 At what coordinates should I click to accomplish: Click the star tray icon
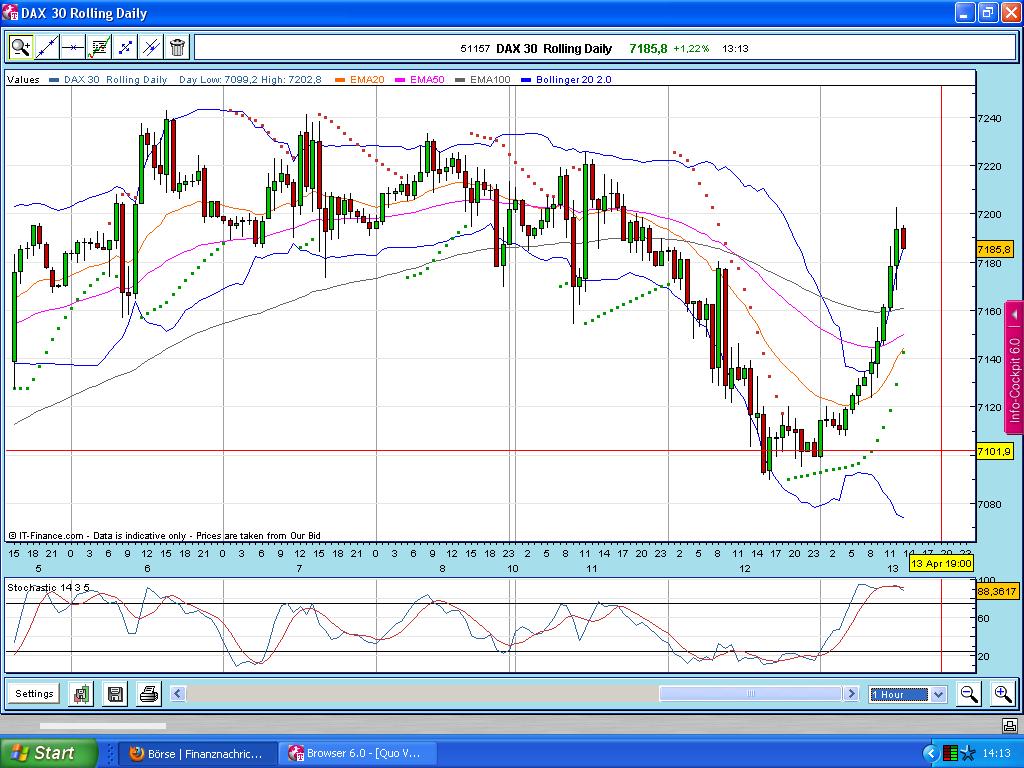pos(968,754)
